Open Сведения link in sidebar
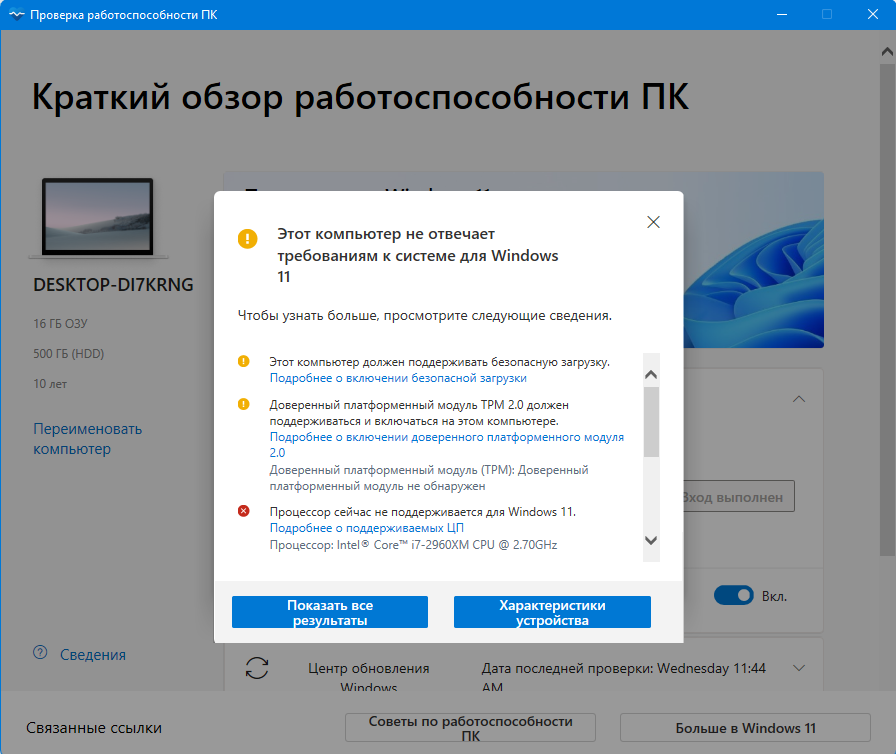This screenshot has width=896, height=754. (93, 655)
